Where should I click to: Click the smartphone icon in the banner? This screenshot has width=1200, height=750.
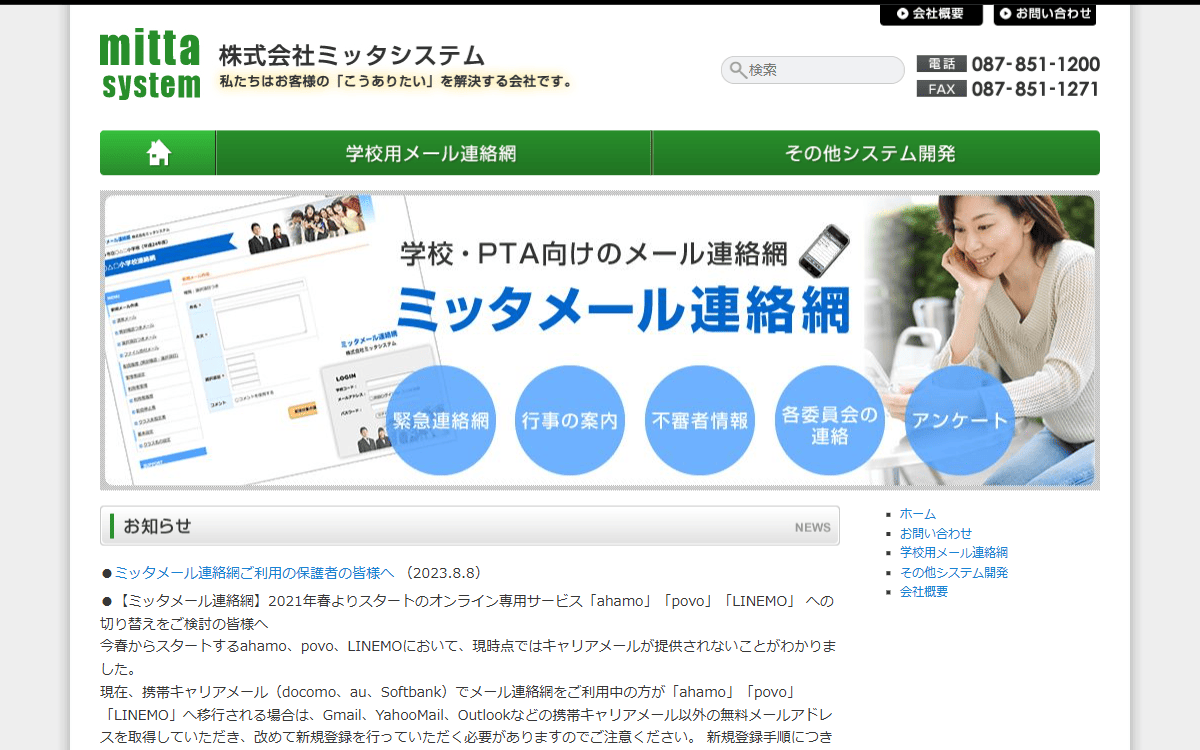click(x=825, y=250)
